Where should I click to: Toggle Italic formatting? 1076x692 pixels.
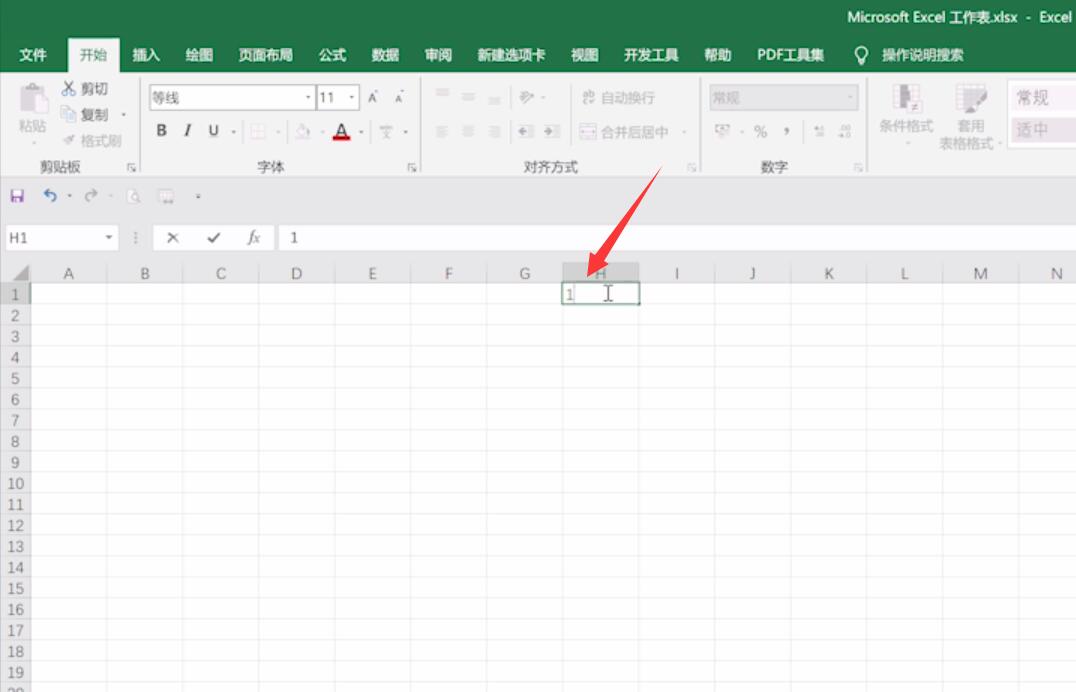[187, 130]
